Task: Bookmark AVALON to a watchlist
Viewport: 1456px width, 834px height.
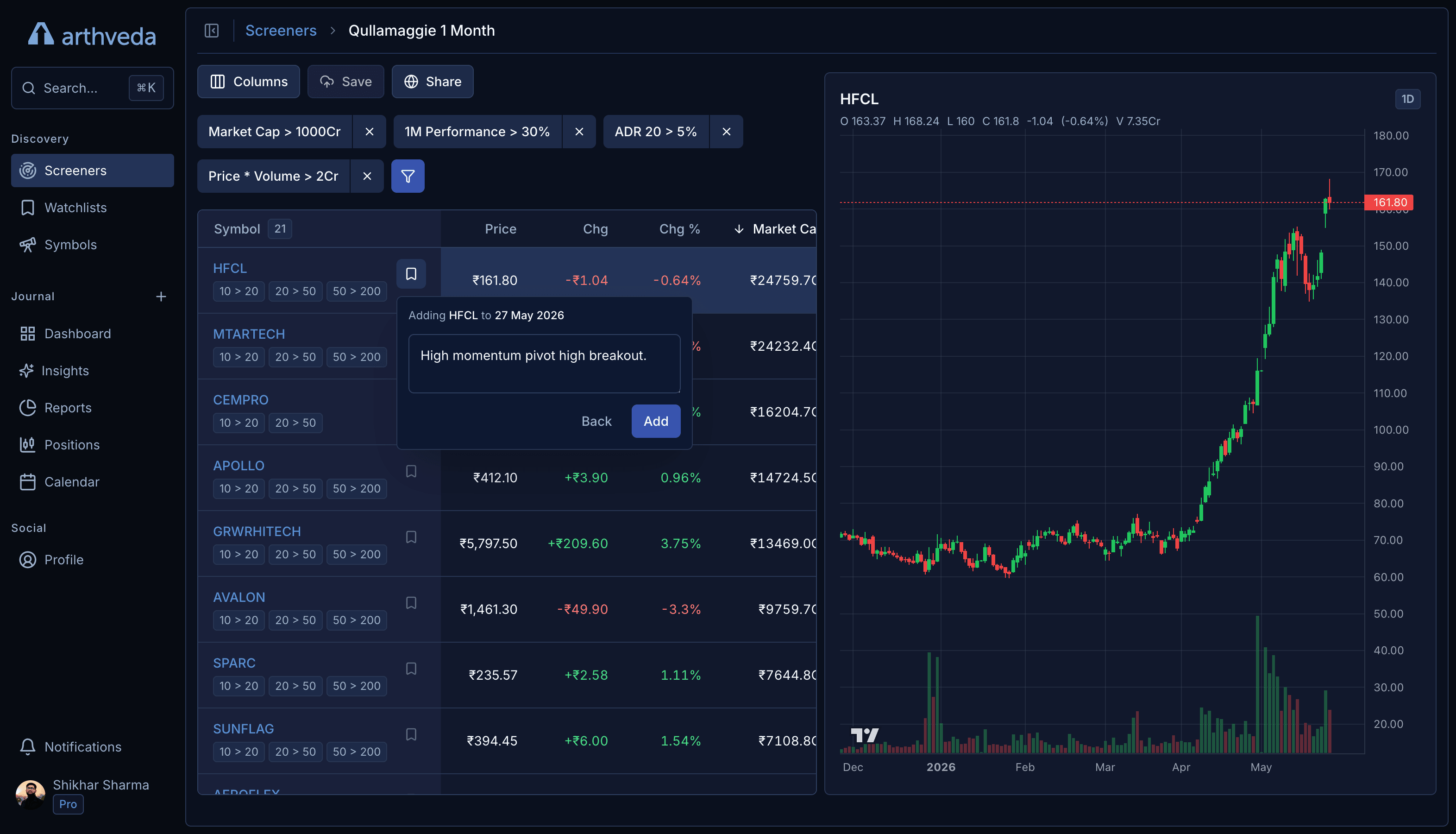Action: [x=411, y=603]
